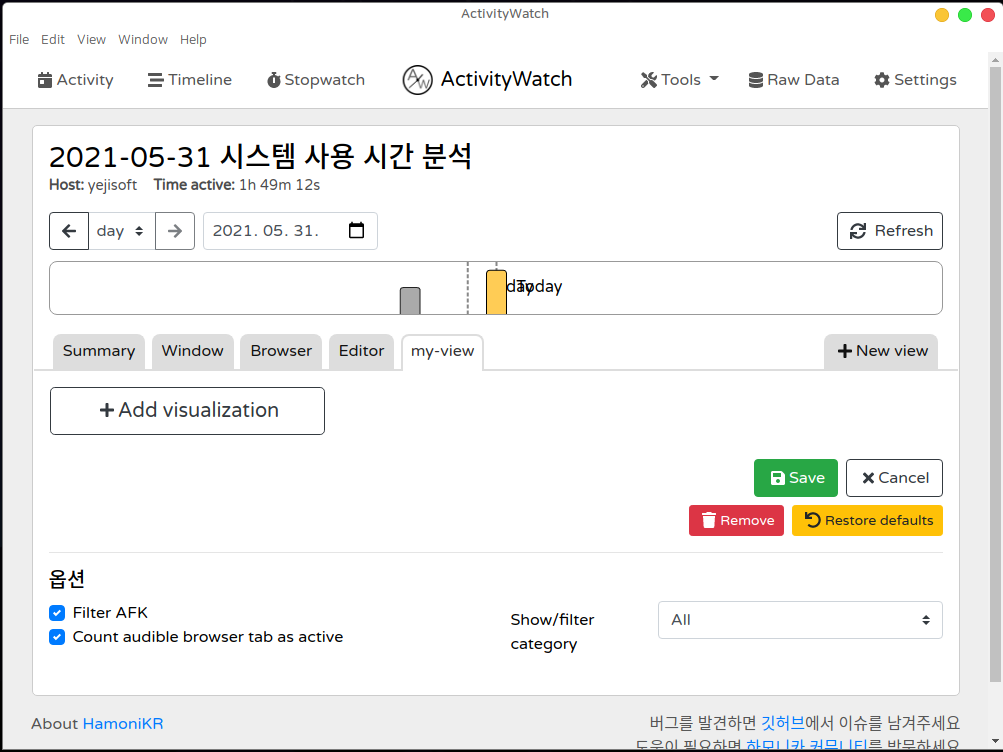
Task: Click the calendar picker icon in date field
Action: click(356, 231)
